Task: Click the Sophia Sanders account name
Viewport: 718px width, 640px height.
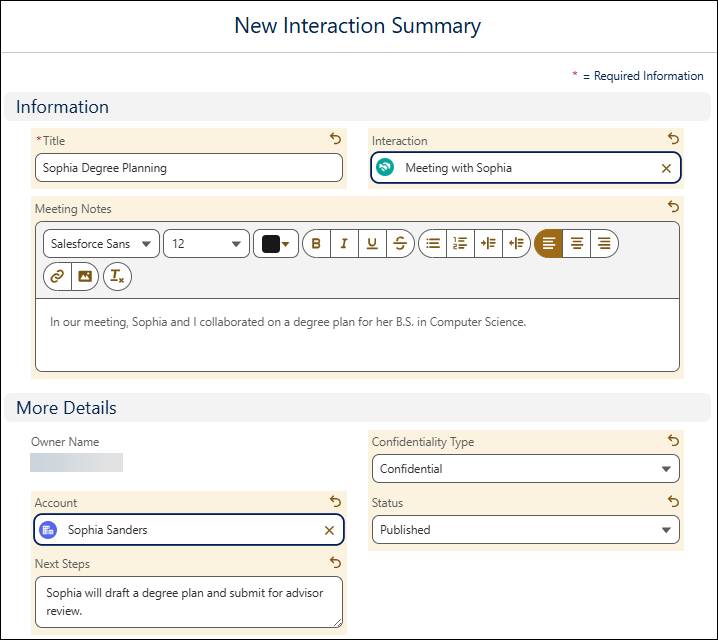Action: (x=108, y=530)
